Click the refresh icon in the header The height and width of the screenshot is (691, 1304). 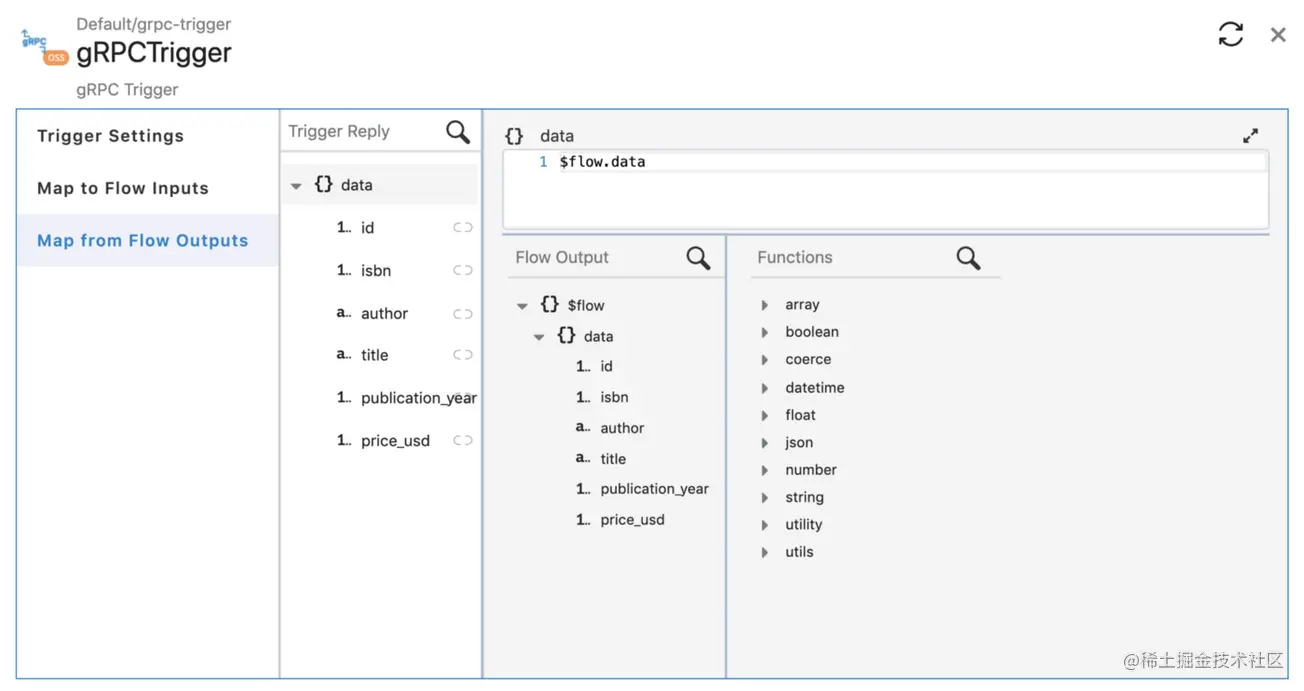coord(1231,34)
